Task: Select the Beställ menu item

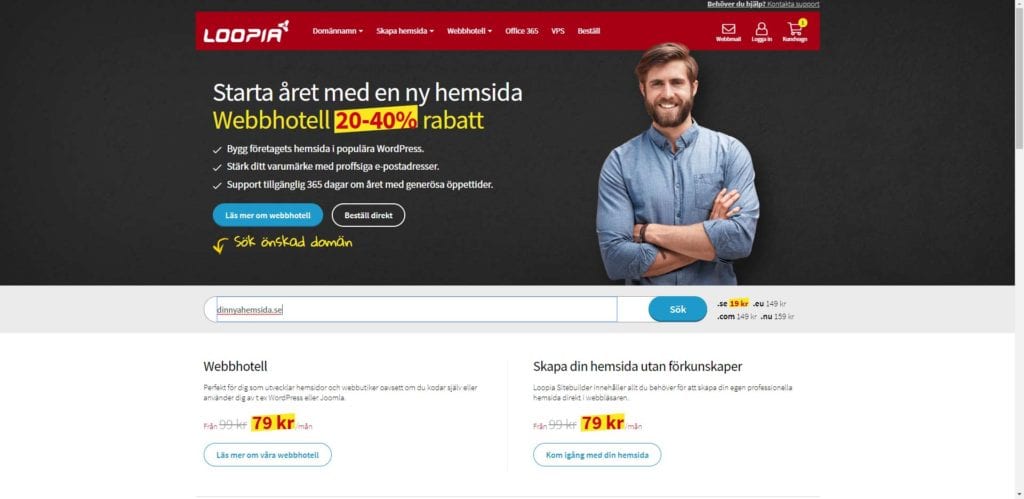Action: [588, 31]
